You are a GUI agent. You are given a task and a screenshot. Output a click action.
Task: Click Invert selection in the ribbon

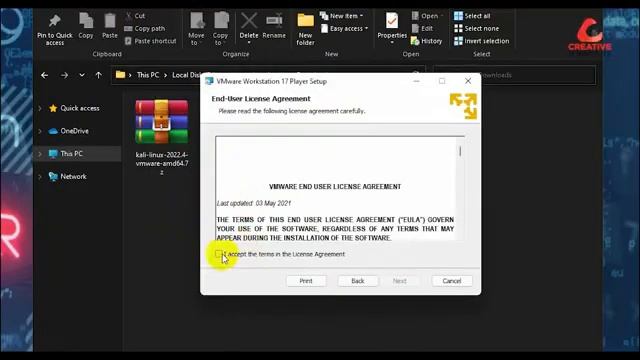482,41
